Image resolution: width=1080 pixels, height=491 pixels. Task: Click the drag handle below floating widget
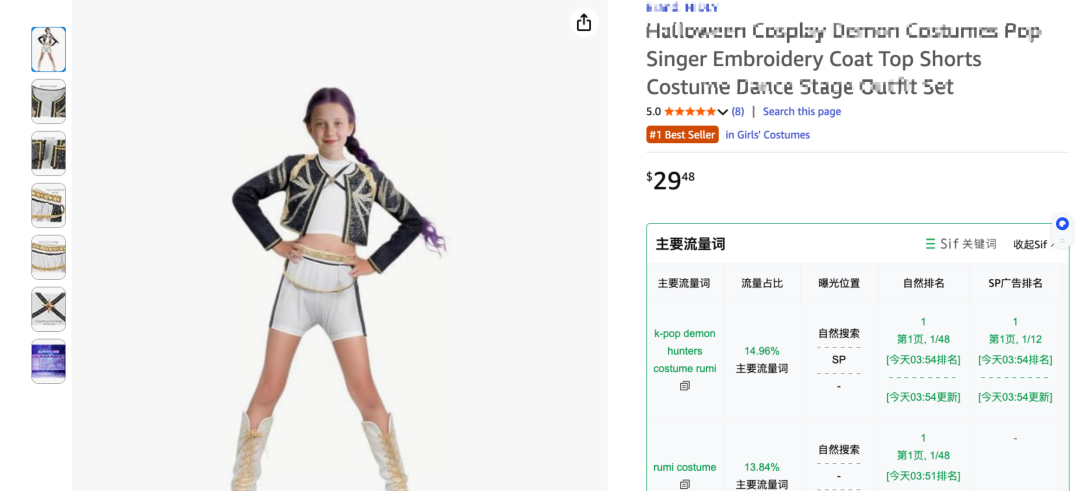point(1062,241)
